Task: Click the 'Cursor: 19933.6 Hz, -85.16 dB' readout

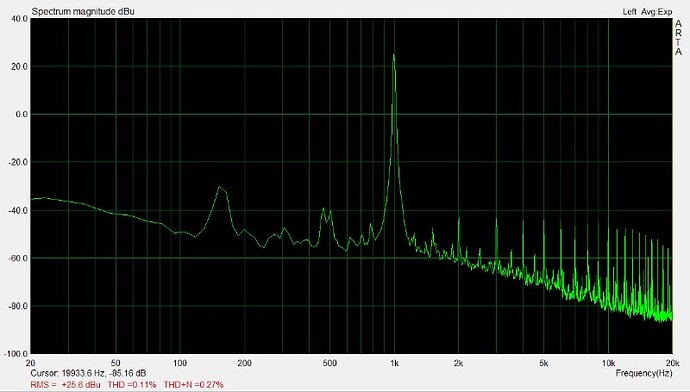Action: [x=88, y=373]
